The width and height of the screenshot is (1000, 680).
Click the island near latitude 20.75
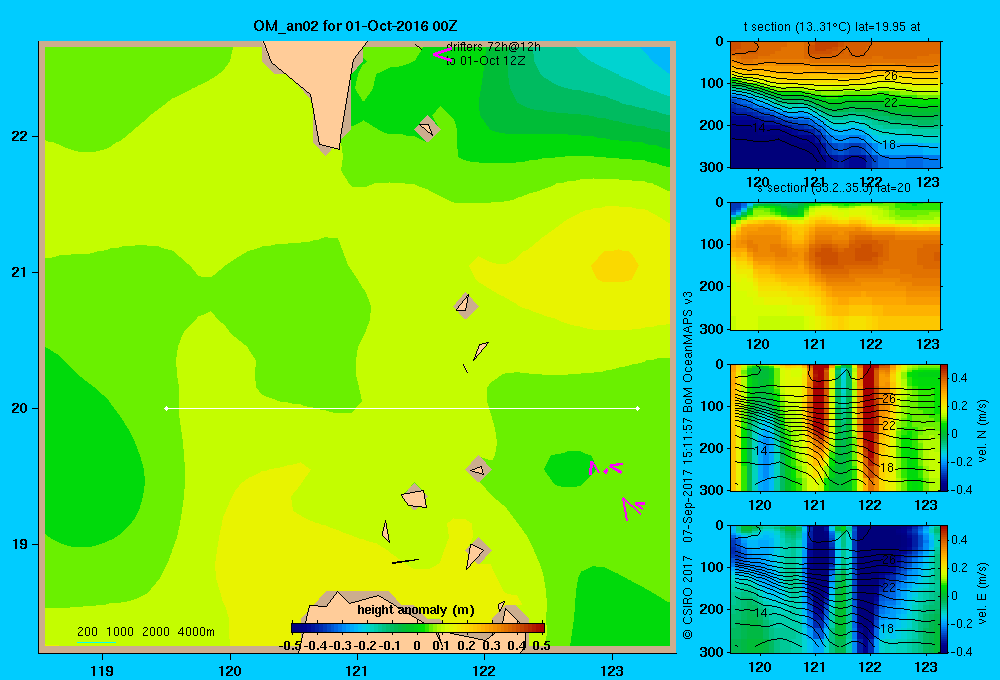click(466, 306)
